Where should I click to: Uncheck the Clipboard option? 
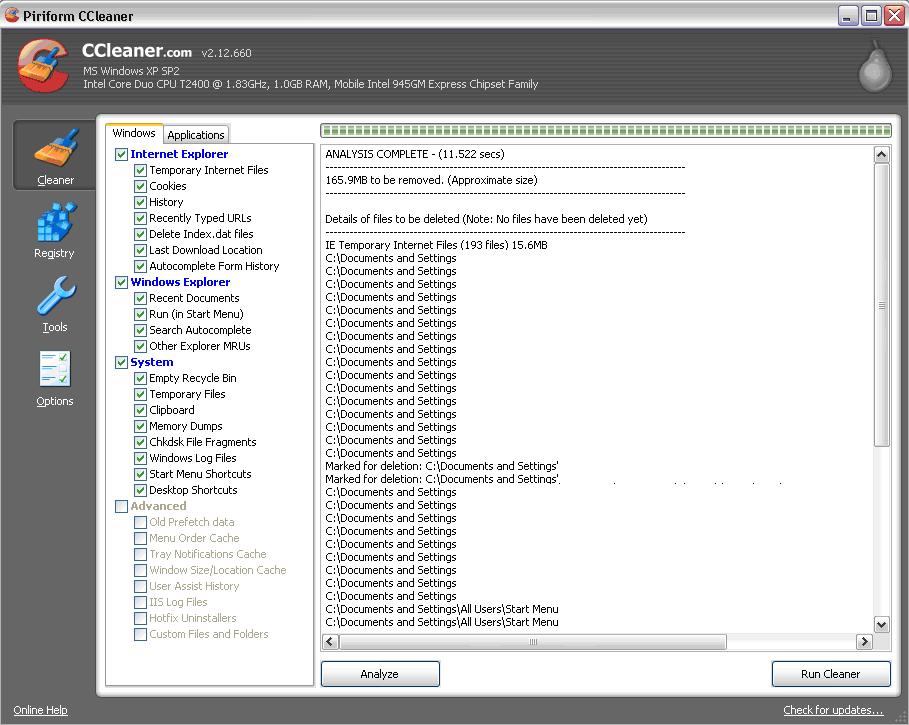(140, 410)
